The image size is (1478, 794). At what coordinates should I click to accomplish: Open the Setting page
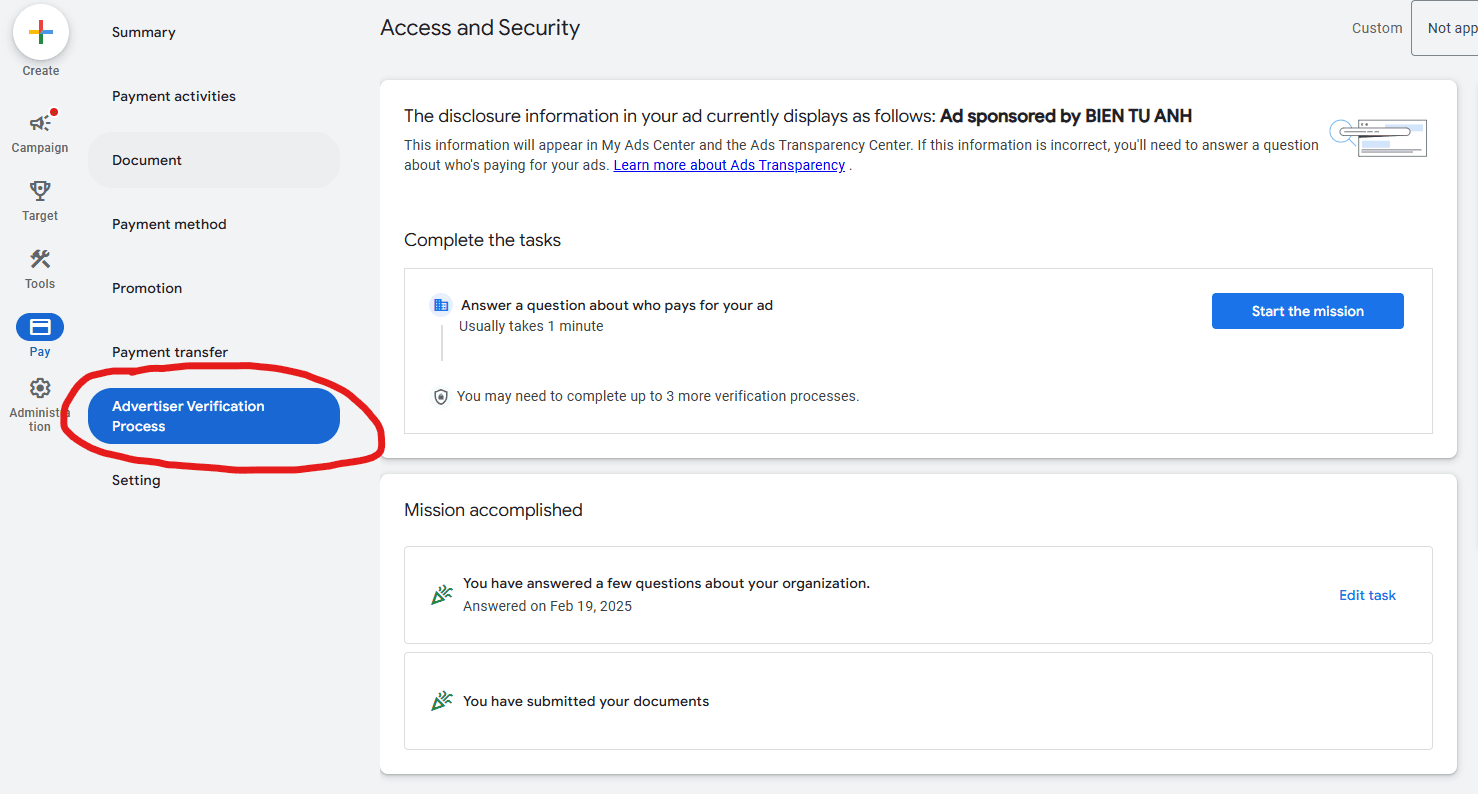(x=135, y=480)
